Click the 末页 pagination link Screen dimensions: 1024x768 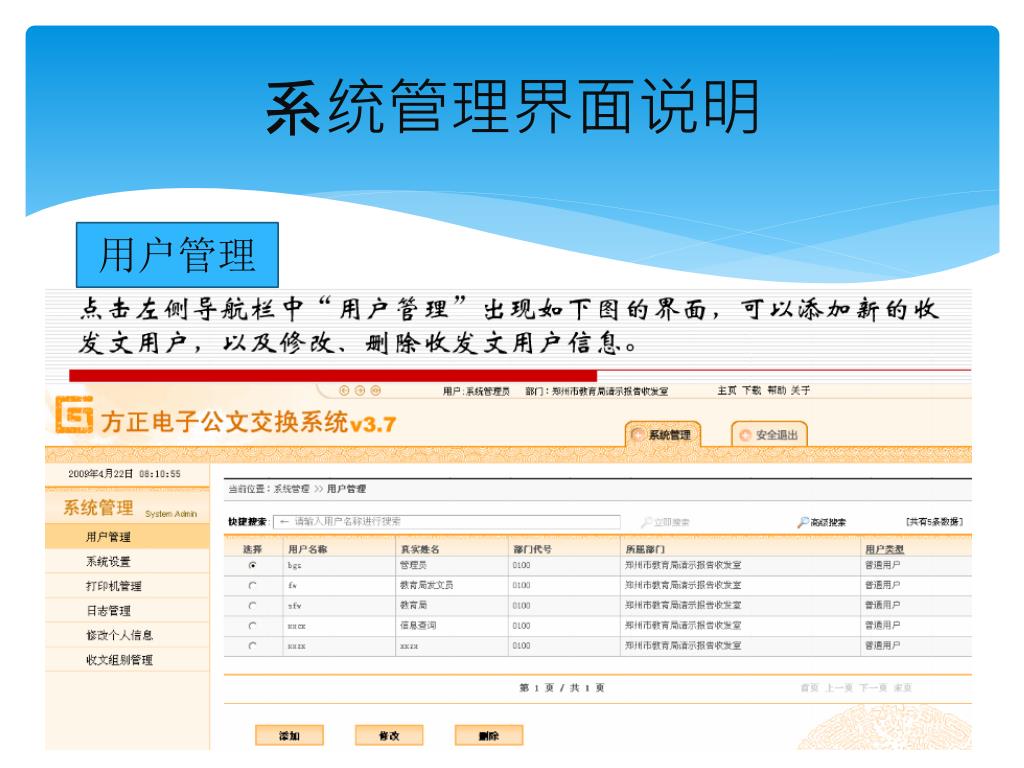click(903, 688)
